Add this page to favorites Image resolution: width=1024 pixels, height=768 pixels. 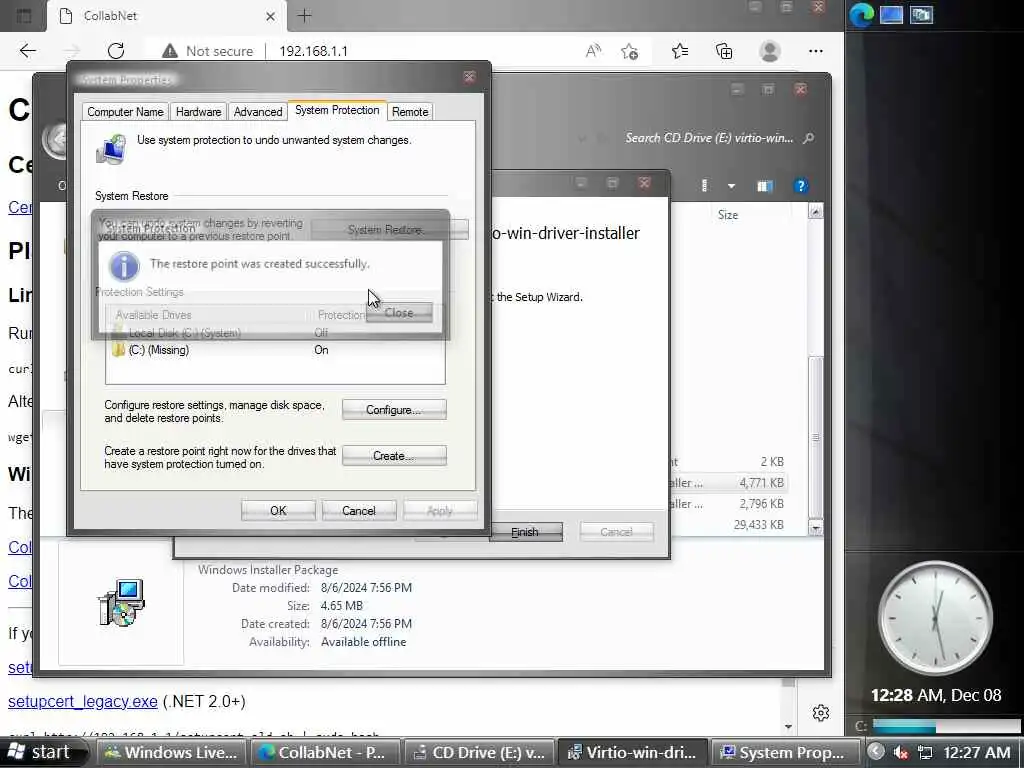[x=630, y=51]
